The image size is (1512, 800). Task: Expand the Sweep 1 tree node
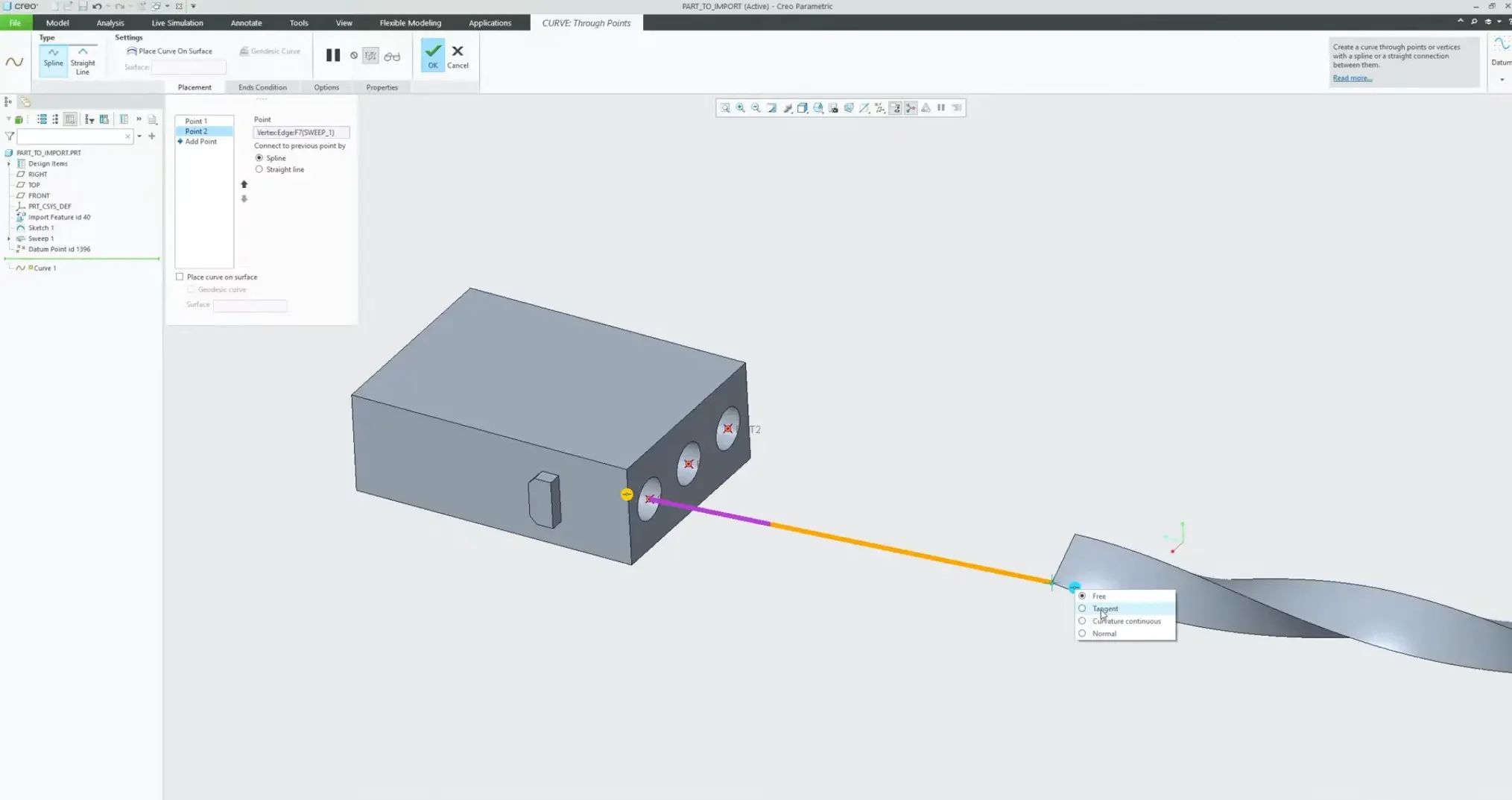point(9,239)
